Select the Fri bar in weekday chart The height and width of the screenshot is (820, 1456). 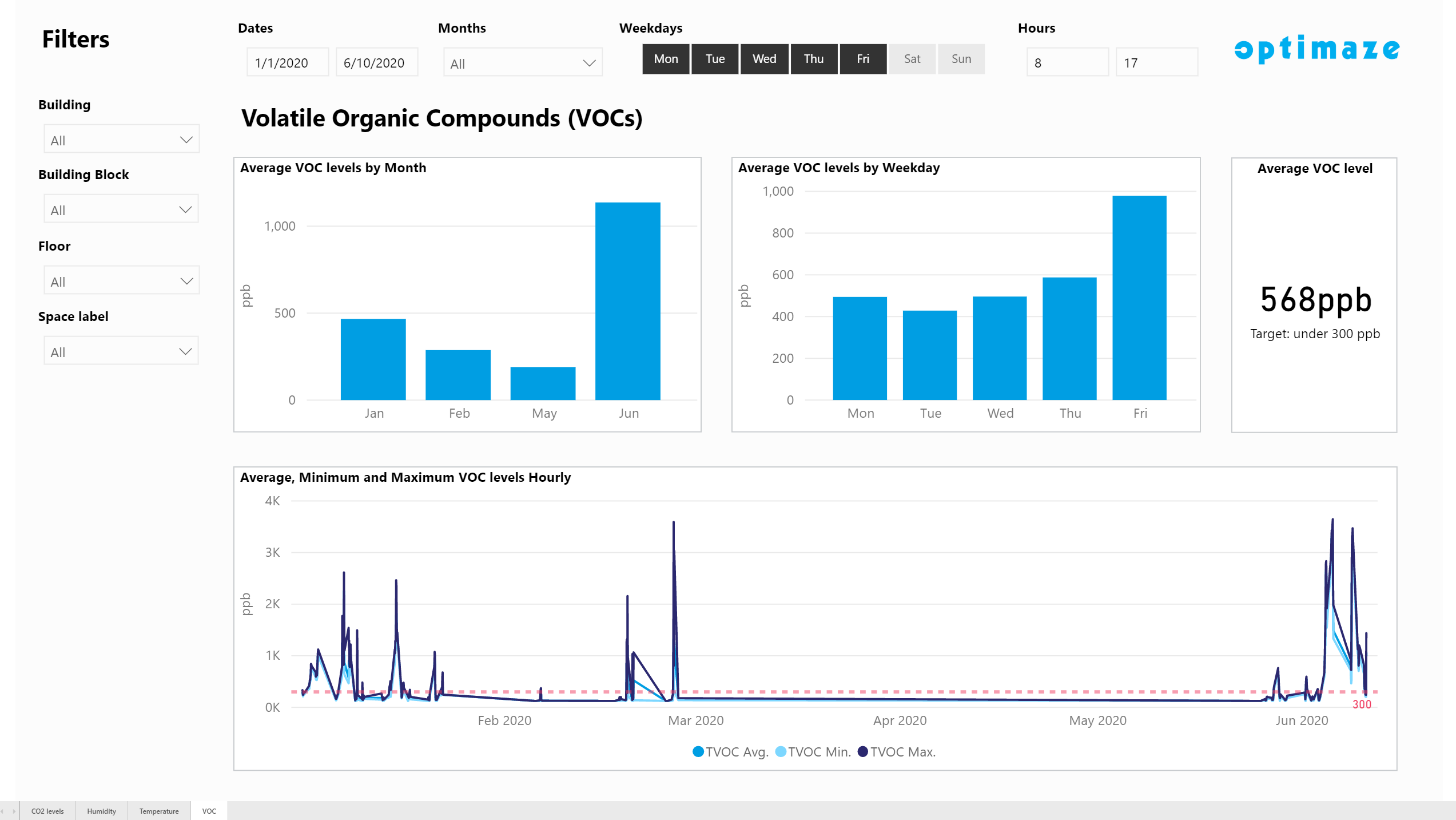point(1139,298)
